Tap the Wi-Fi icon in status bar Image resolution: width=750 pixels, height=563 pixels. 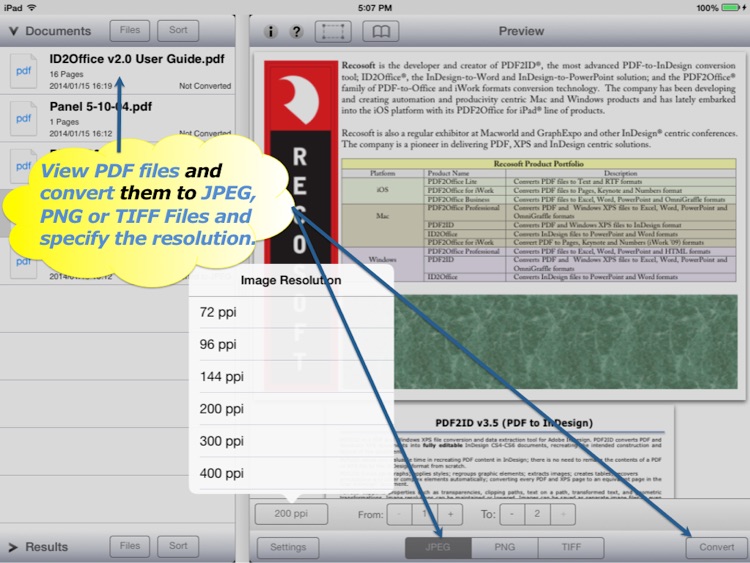32,8
